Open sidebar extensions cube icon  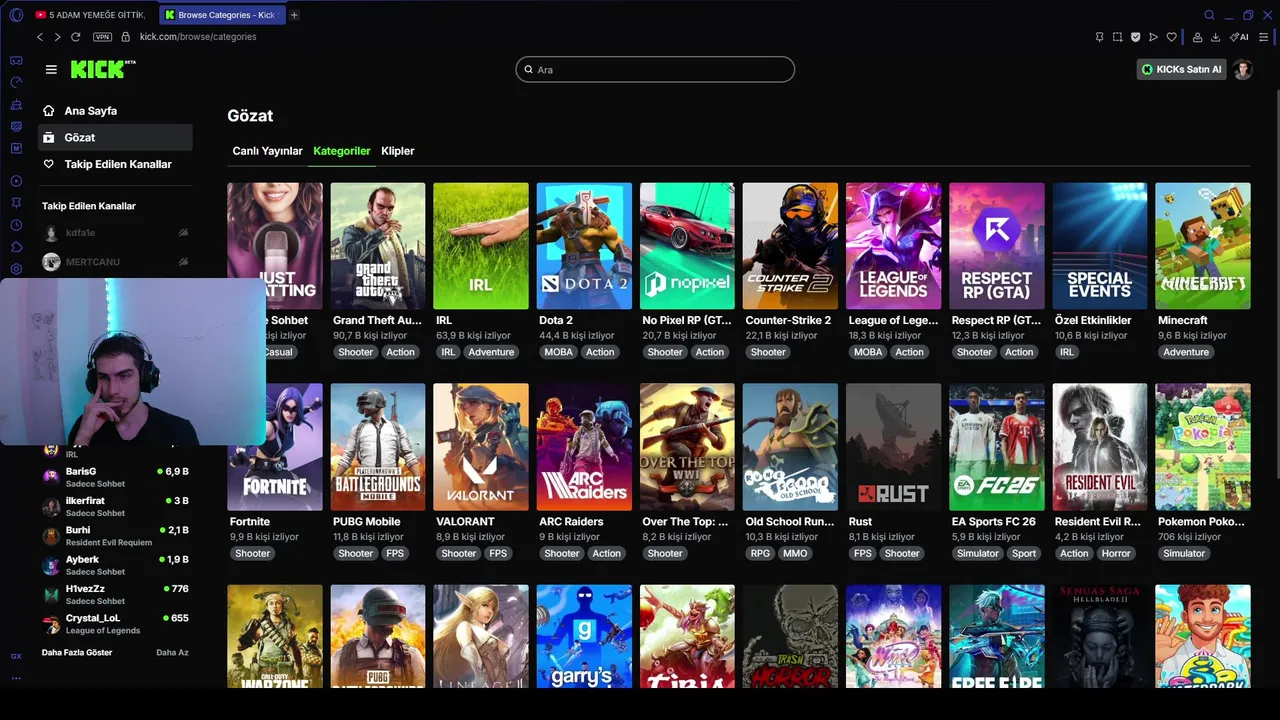[x=16, y=247]
